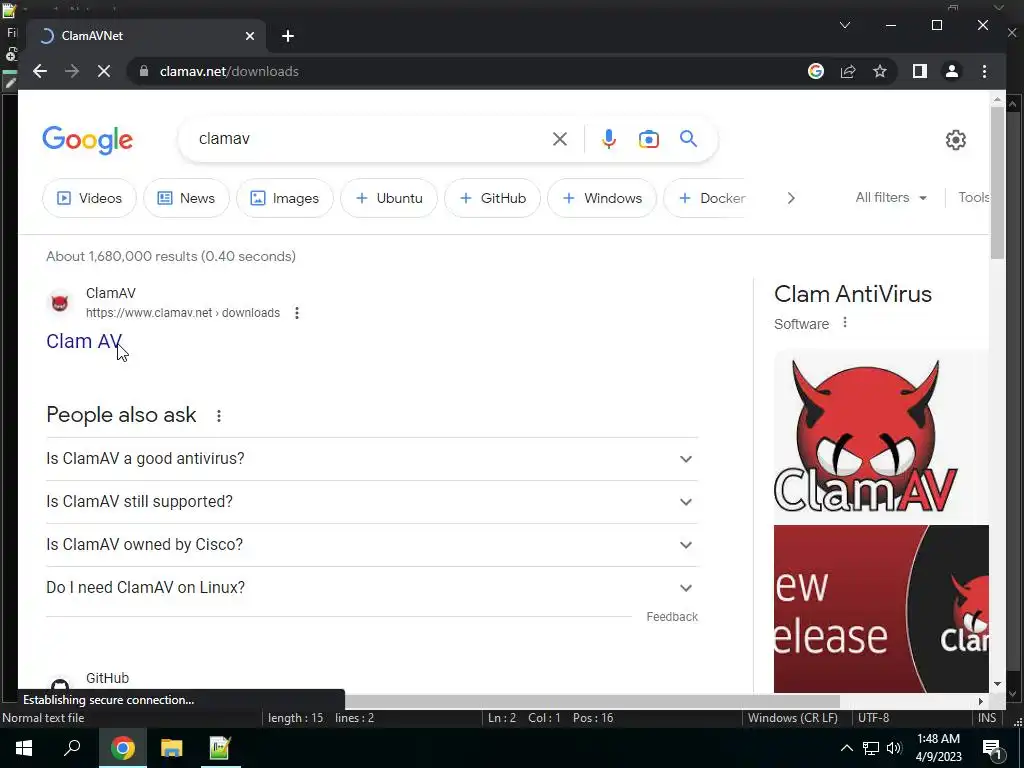Click Windows (CR LF) in Notepad++ status bar
Image resolution: width=1024 pixels, height=768 pixels.
(792, 718)
